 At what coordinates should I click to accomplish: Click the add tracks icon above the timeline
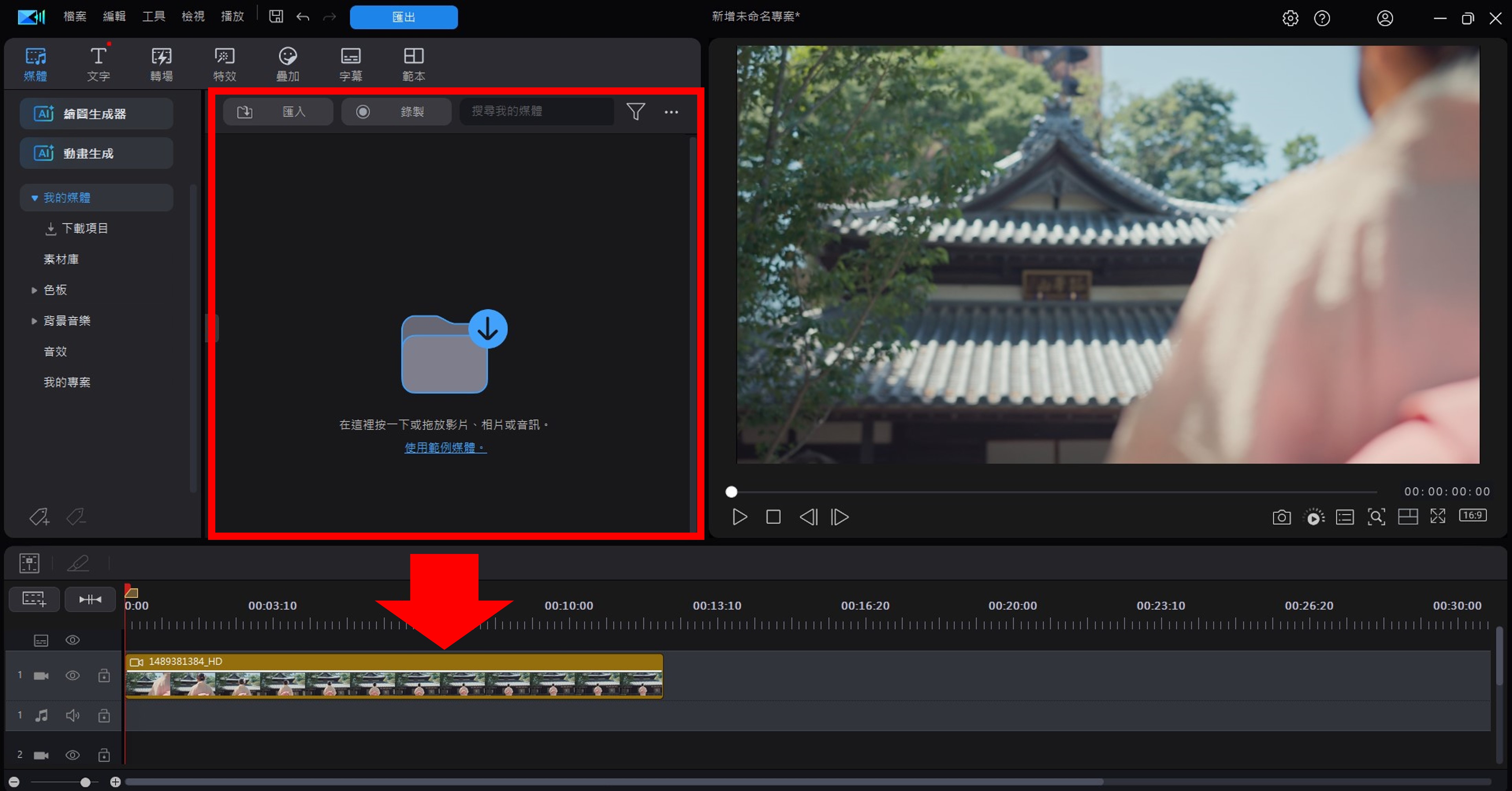coord(33,599)
